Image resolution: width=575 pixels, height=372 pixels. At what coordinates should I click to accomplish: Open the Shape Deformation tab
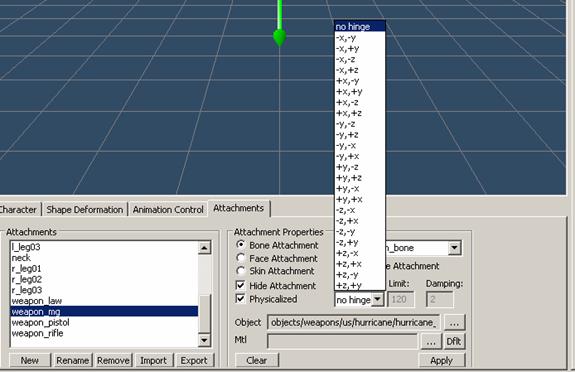[x=84, y=209]
